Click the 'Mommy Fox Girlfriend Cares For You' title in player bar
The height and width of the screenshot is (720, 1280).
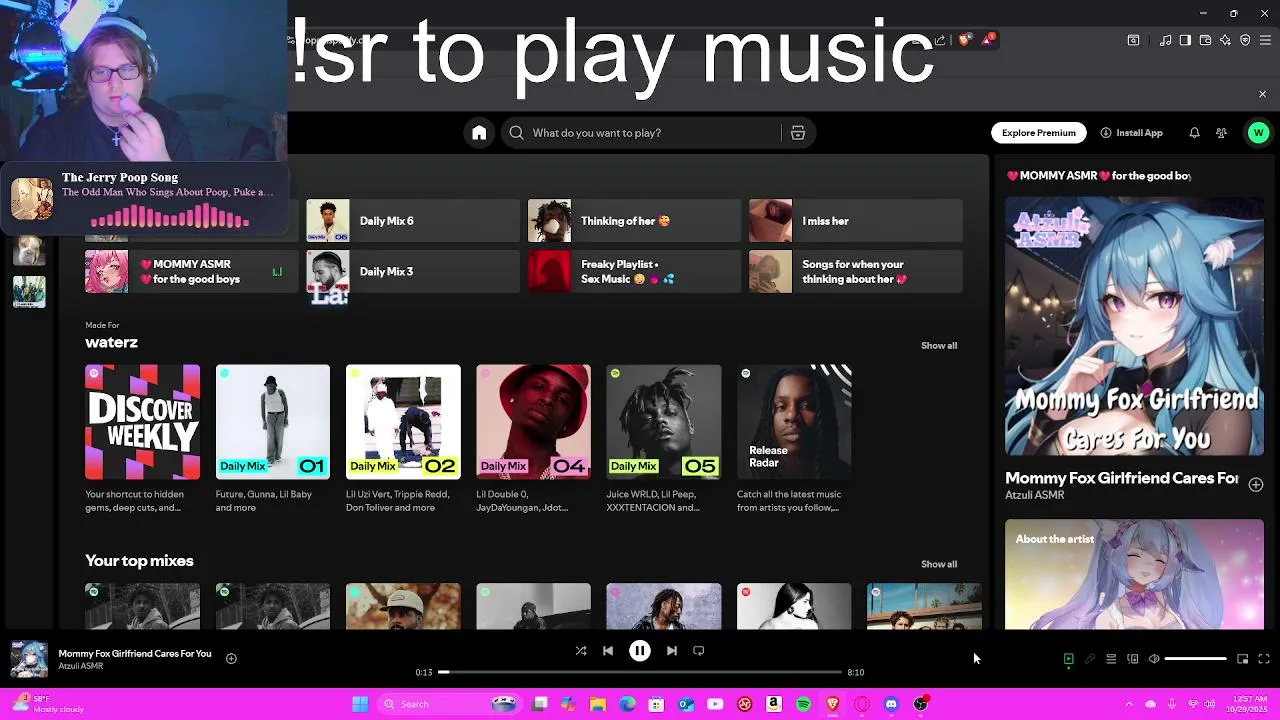(135, 654)
